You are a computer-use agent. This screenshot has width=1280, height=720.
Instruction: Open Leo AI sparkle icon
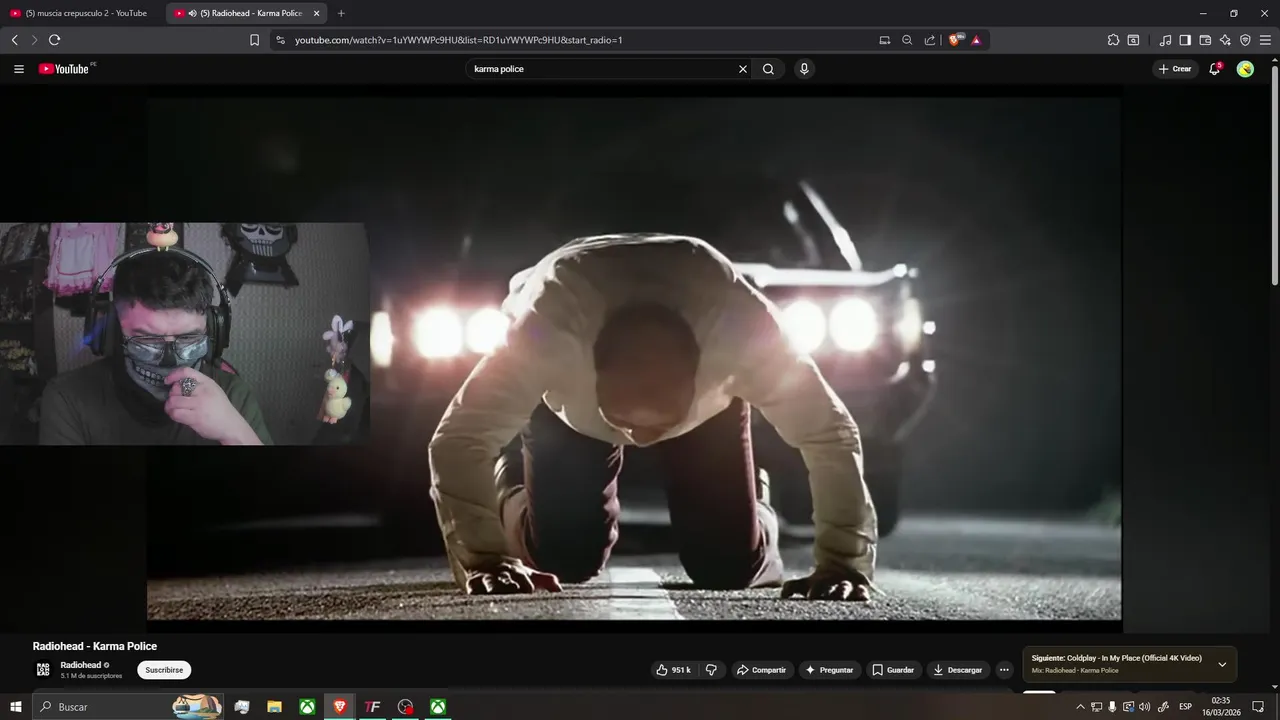click(1225, 40)
